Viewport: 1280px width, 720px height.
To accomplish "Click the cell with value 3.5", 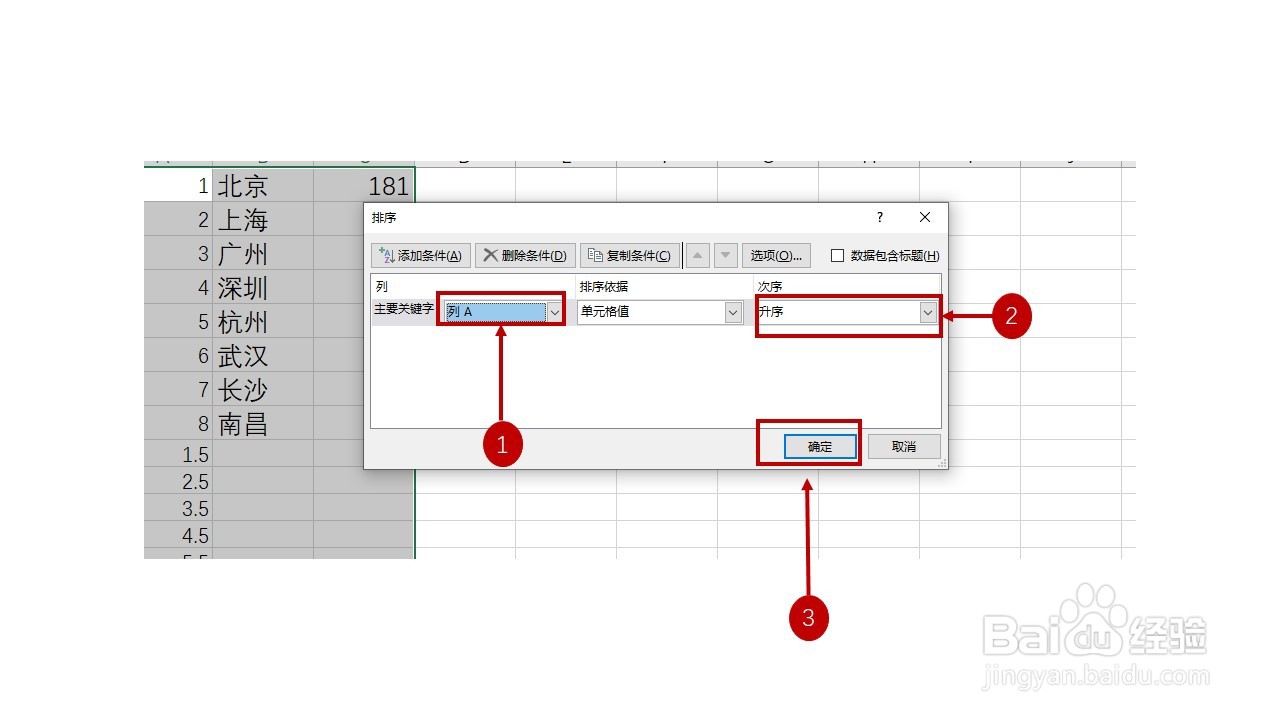I will pos(178,509).
